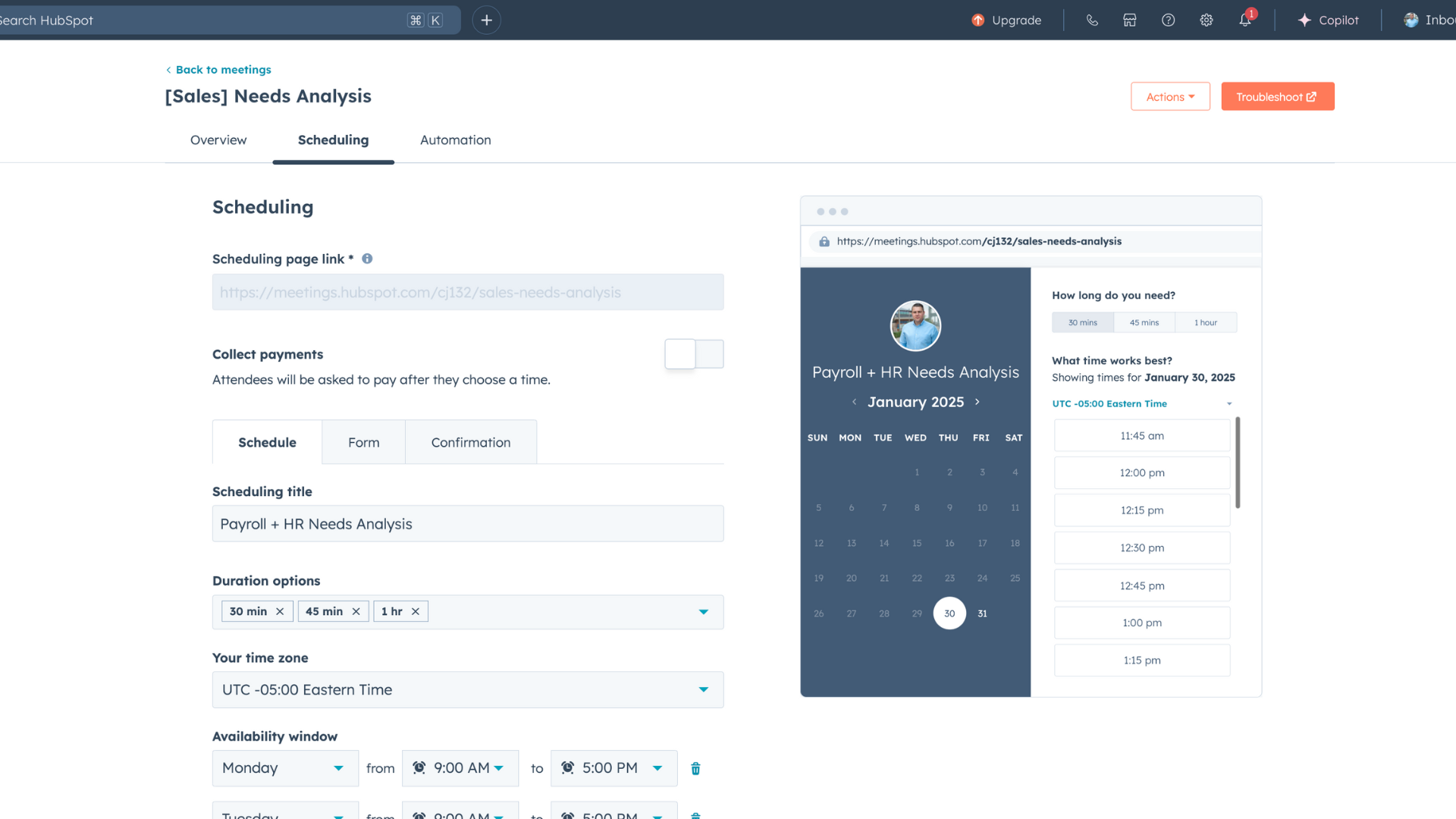Toggle the Collect payments switch
The width and height of the screenshot is (1456, 819).
click(x=694, y=354)
